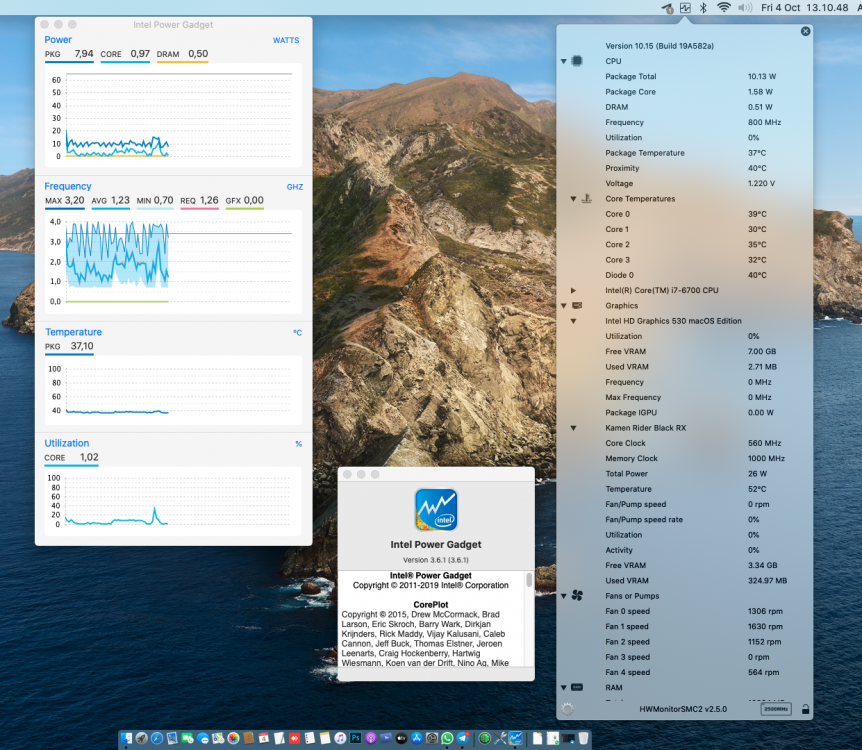
Task: Open Finder from the Dock
Action: click(x=126, y=738)
